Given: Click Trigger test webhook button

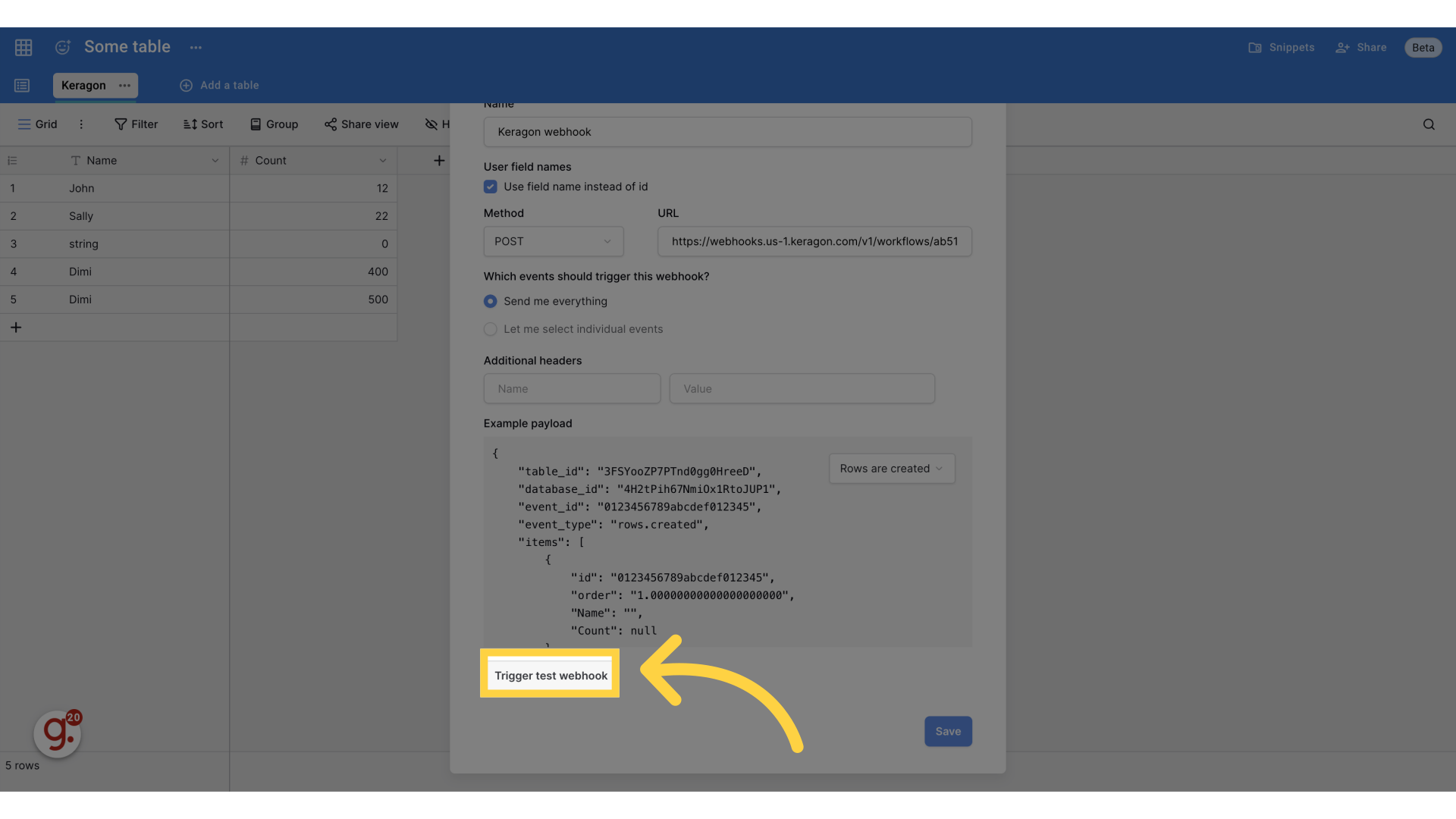Looking at the screenshot, I should pos(551,675).
